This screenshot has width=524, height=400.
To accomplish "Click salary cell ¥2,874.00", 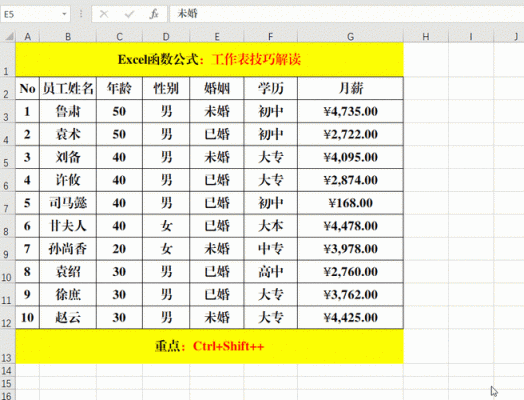I will click(351, 180).
